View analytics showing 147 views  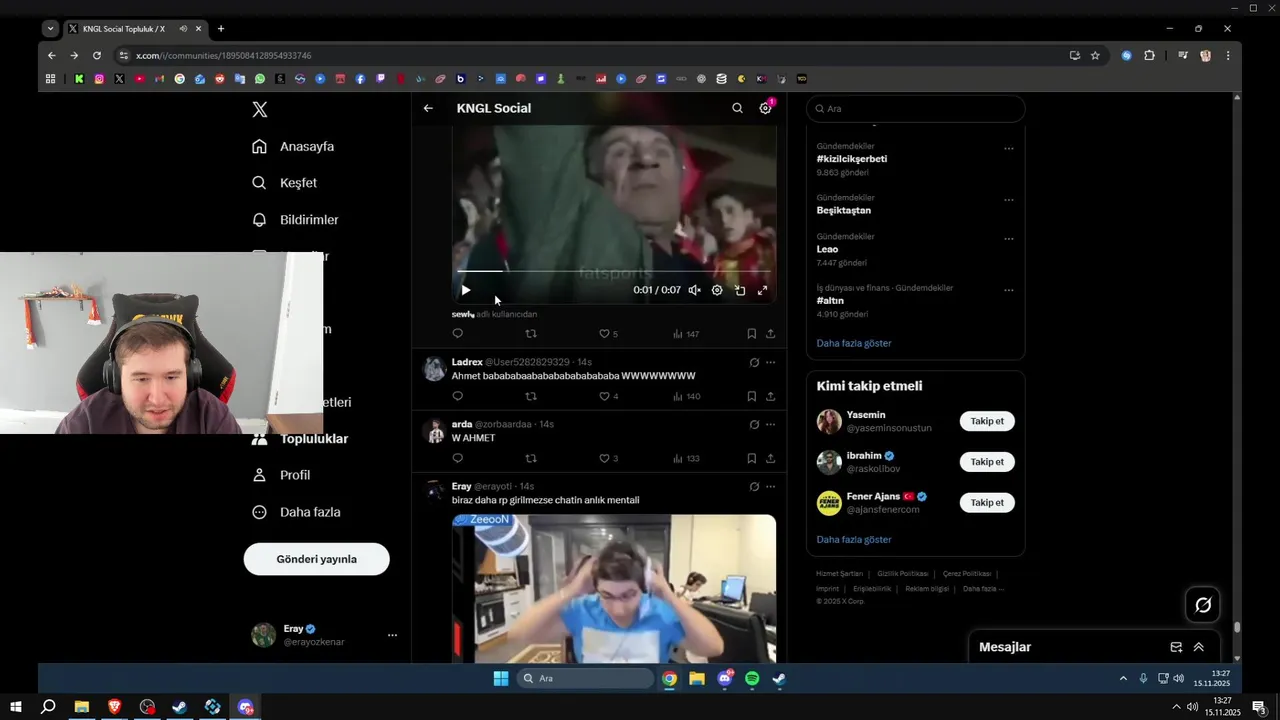click(686, 334)
